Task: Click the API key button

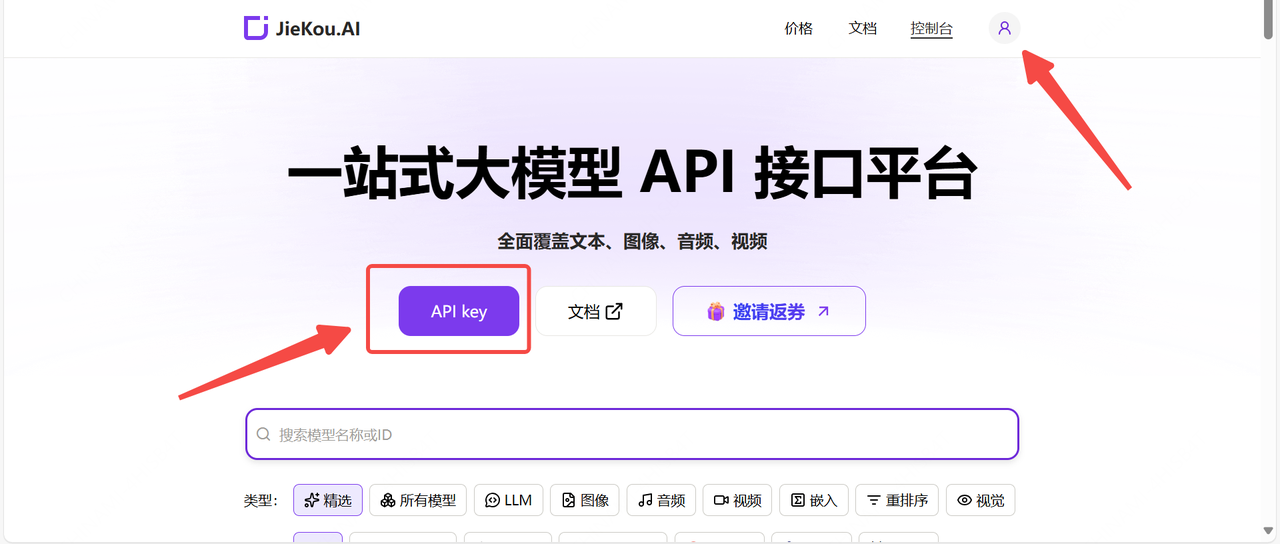Action: pos(459,311)
